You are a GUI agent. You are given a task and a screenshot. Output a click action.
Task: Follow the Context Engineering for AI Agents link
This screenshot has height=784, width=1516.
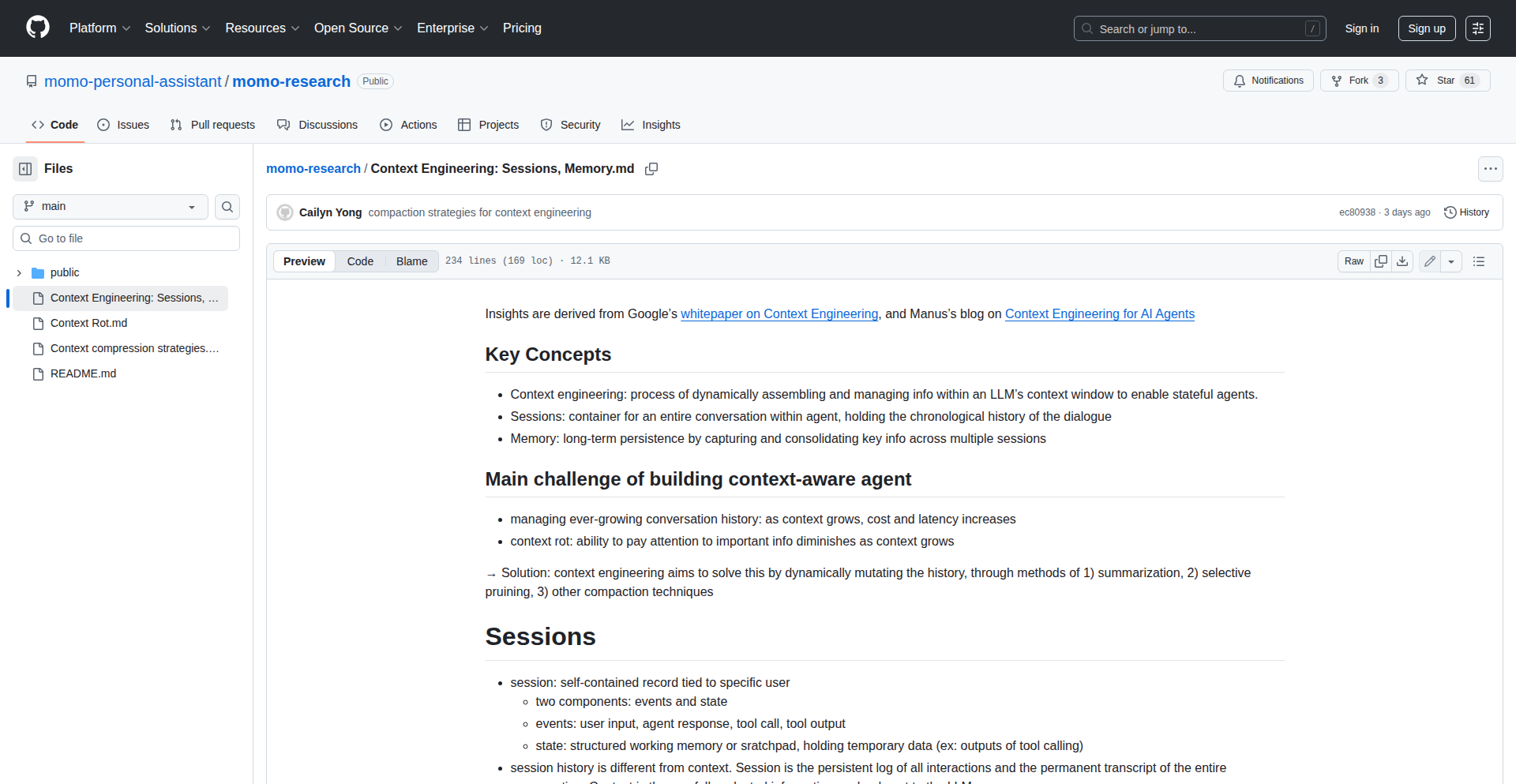pos(1099,313)
